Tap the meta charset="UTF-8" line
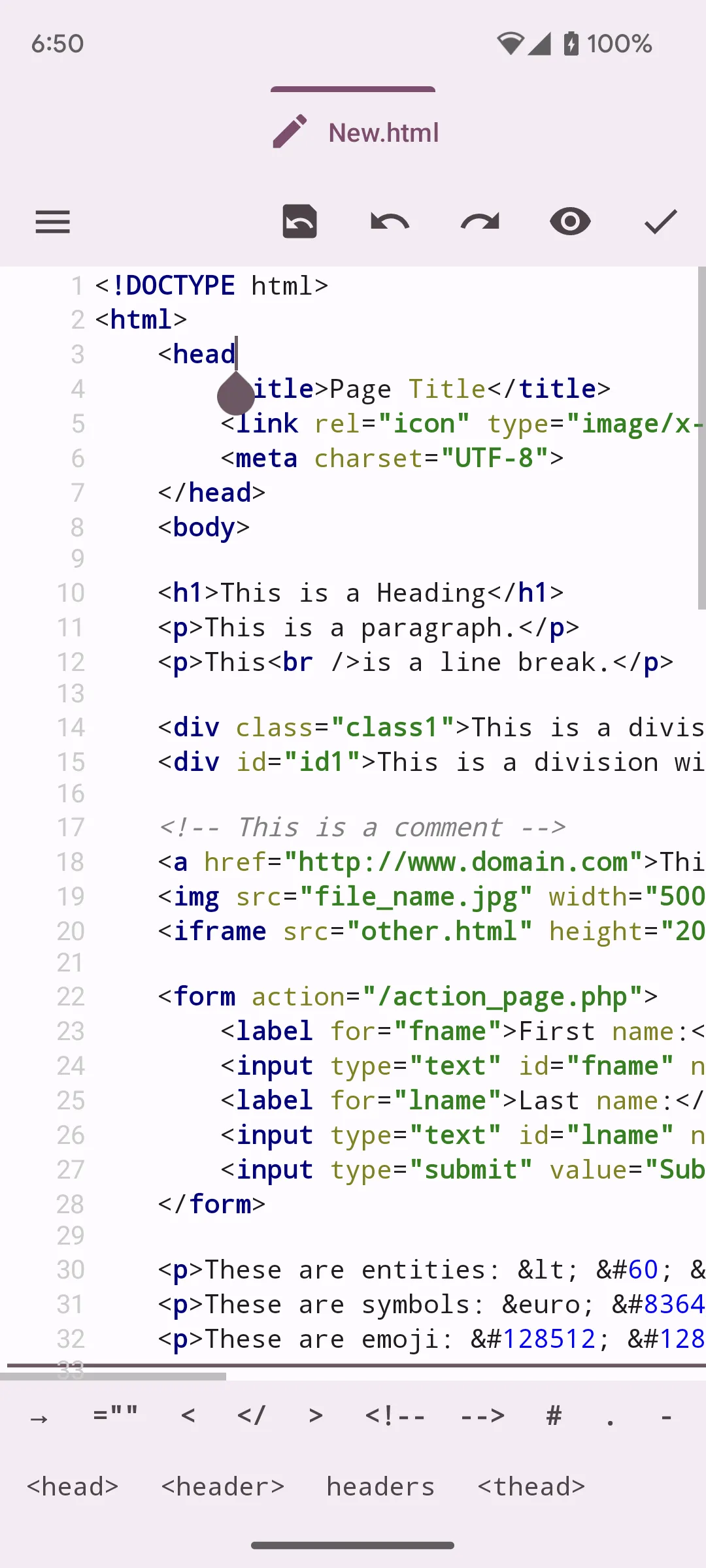Screen dimensions: 706x1568 pos(392,458)
